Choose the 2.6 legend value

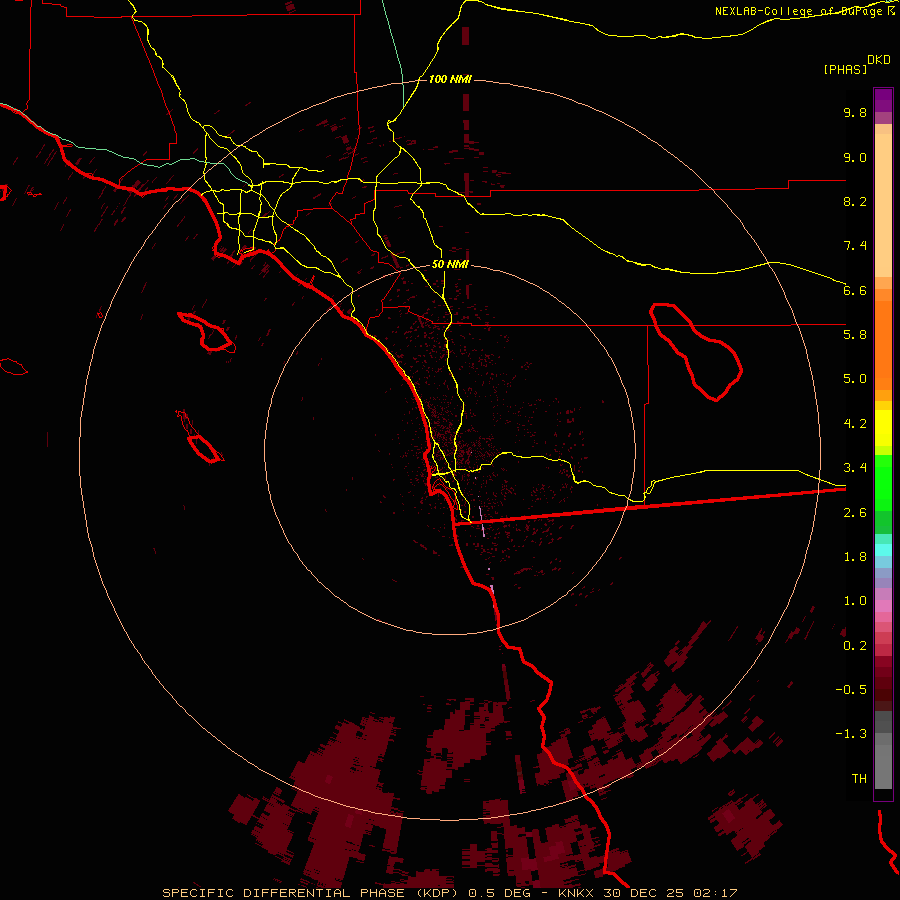coord(855,513)
